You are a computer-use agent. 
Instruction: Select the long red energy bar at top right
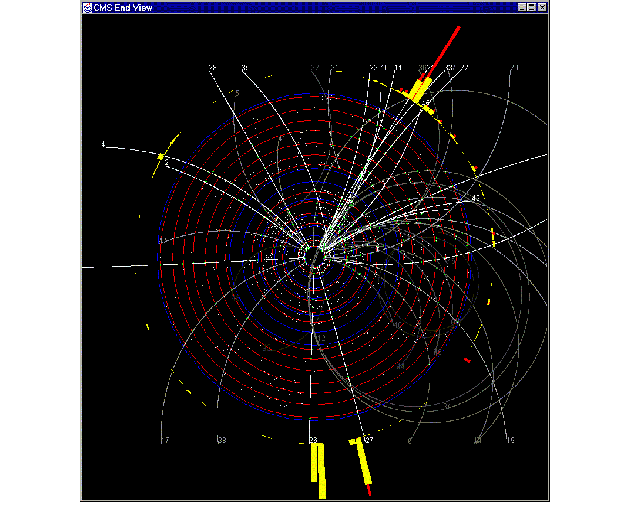445,50
